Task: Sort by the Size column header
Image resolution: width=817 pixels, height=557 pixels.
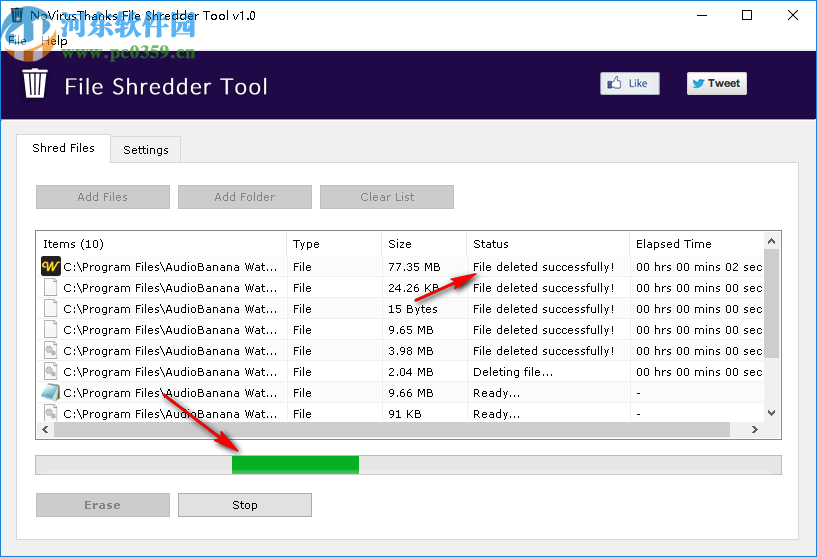Action: (x=424, y=244)
